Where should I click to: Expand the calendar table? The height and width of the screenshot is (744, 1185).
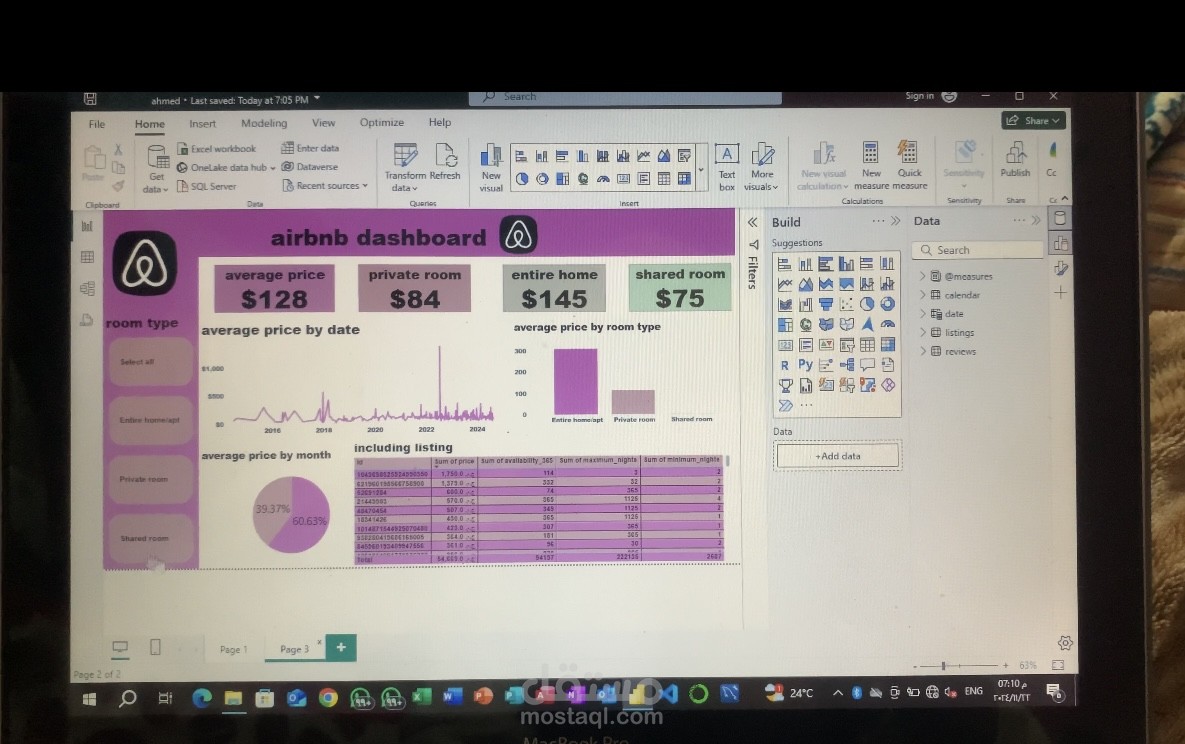923,295
